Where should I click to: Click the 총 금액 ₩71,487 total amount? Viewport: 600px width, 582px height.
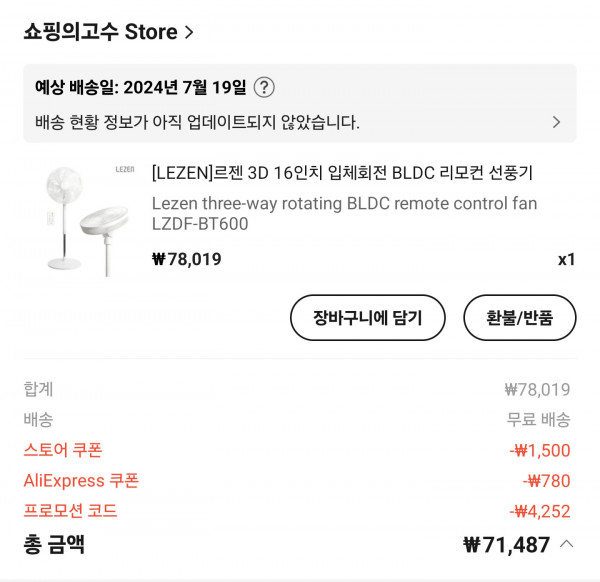507,545
